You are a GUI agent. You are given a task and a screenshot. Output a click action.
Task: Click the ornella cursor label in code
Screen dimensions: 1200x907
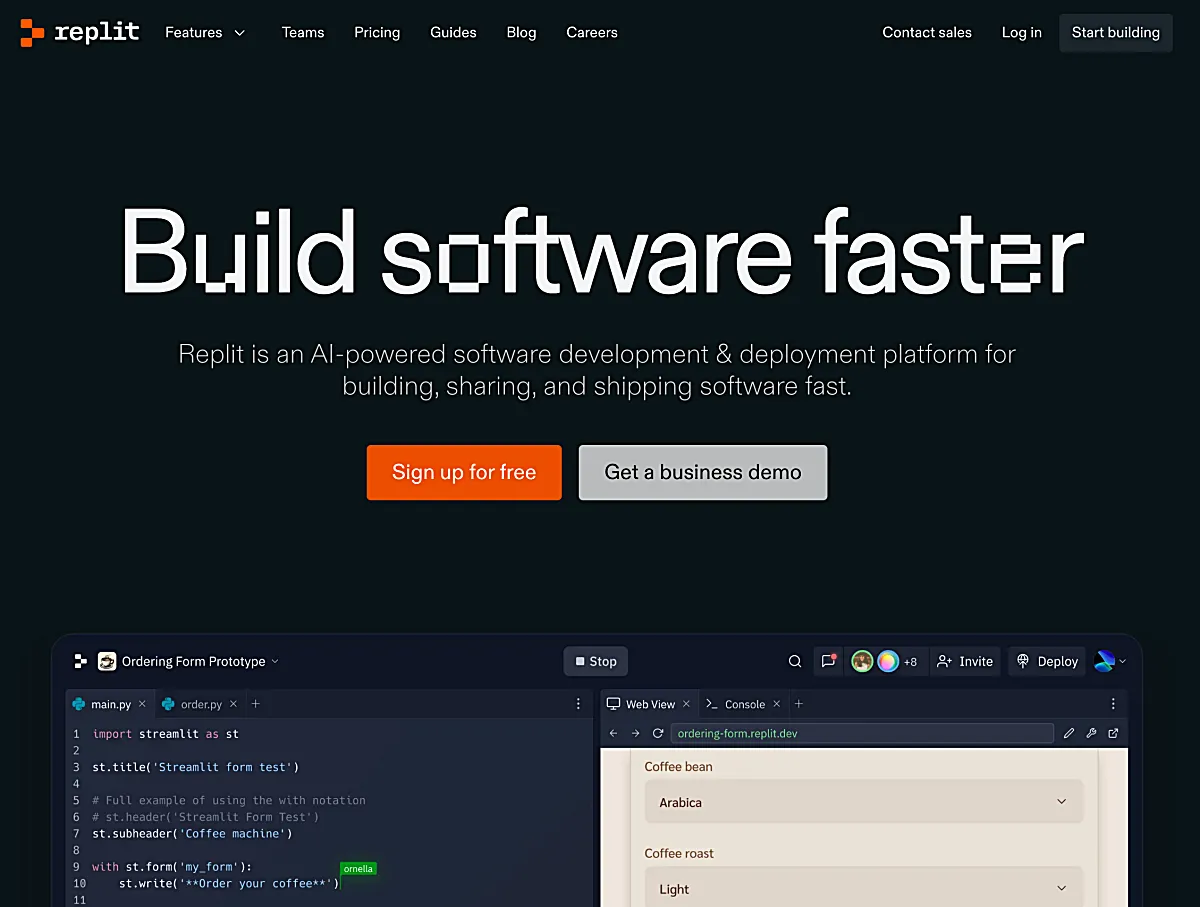[358, 868]
